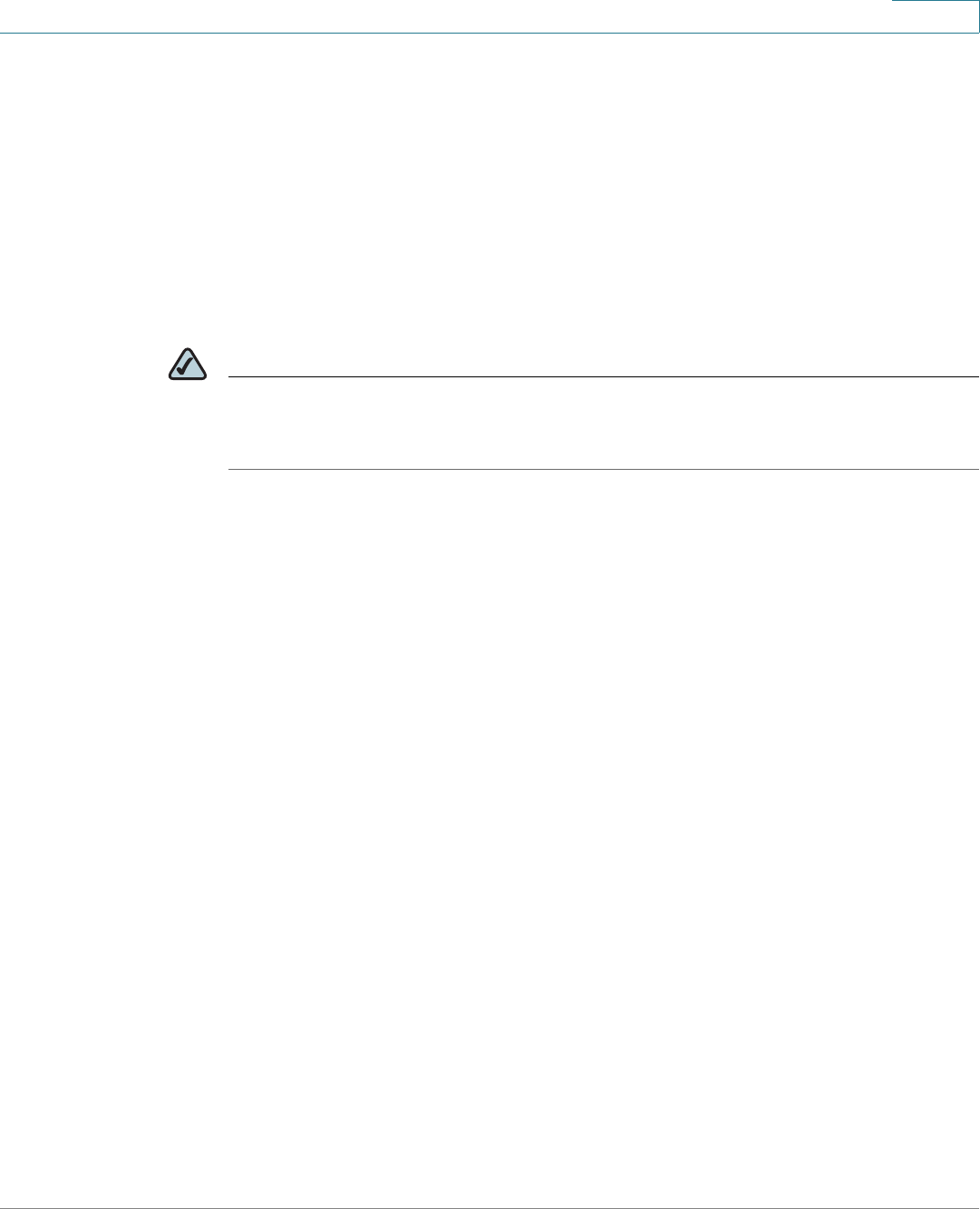The width and height of the screenshot is (980, 1209).
Task: Click the blank note area between rules
Action: tap(604, 423)
